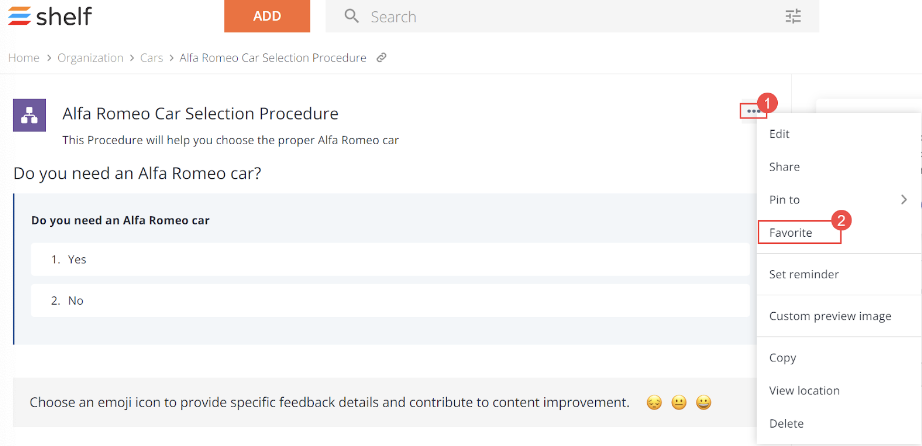Copy link icon next to breadcrumb
This screenshot has height=446, width=922.
coord(381,58)
